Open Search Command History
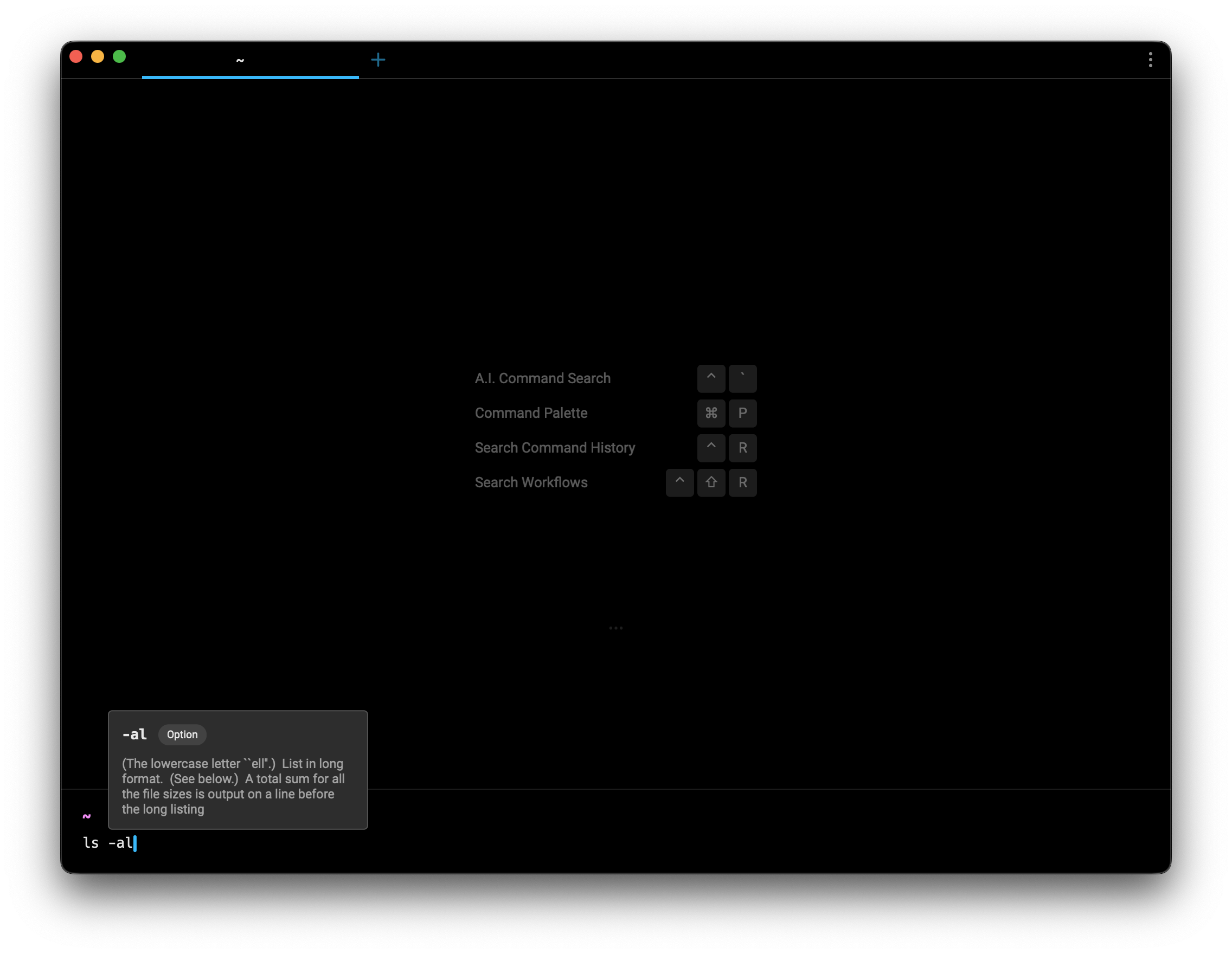Screen dimensions: 1232x954 pos(555,448)
